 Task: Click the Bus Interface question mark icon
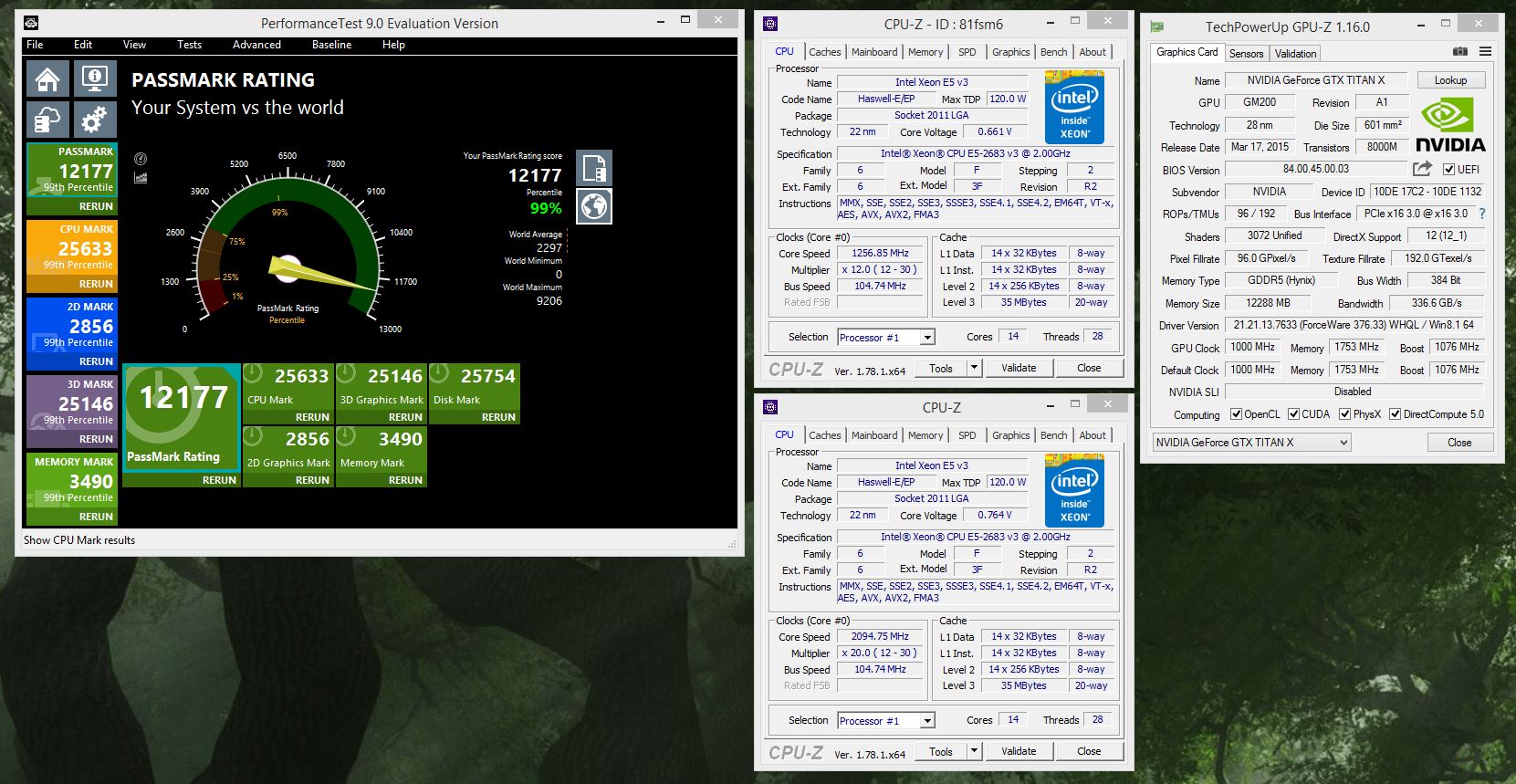(1482, 214)
